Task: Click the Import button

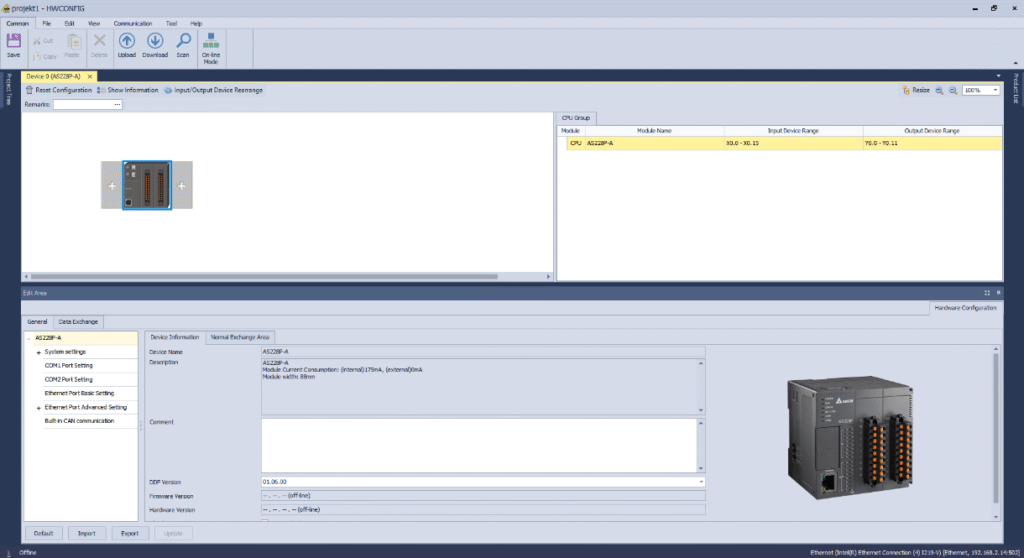Action: coord(87,533)
